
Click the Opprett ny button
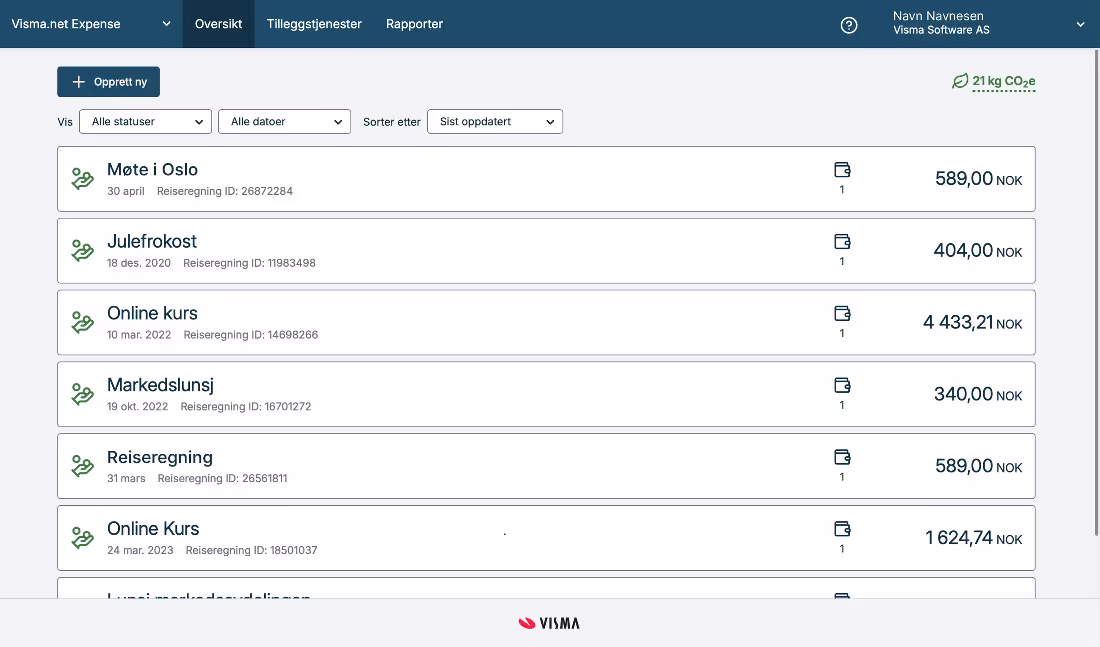point(109,81)
